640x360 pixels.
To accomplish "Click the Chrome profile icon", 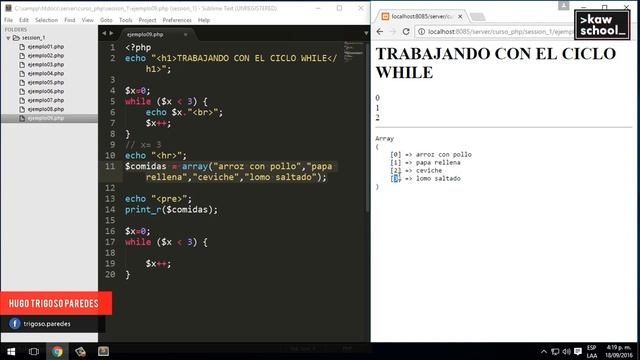I will click(x=564, y=5).
